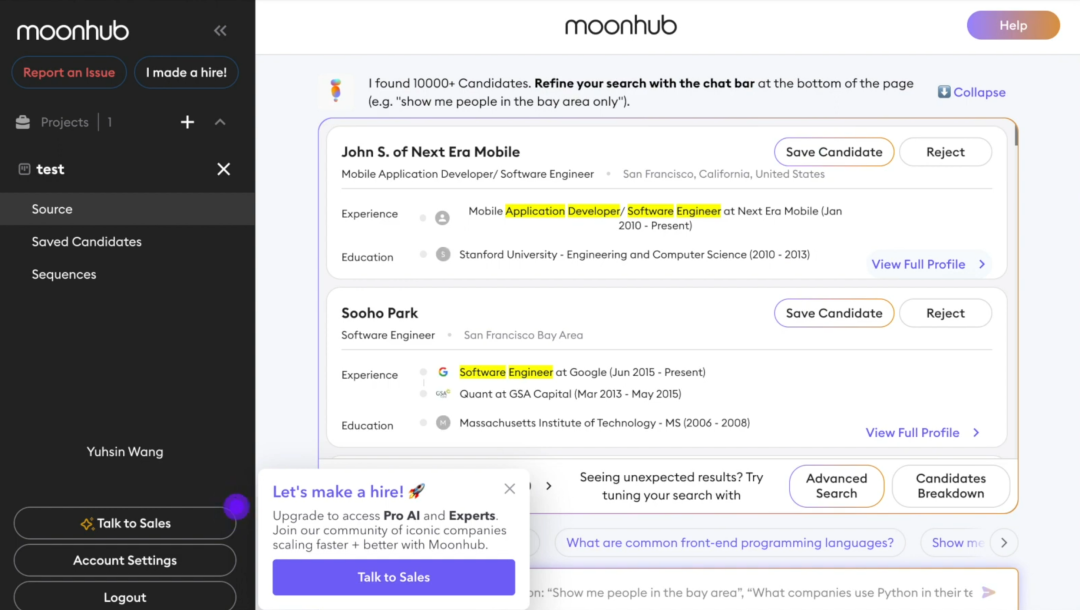1080x610 pixels.
Task: Click the Moonhub assistant avatar icon
Action: click(335, 90)
